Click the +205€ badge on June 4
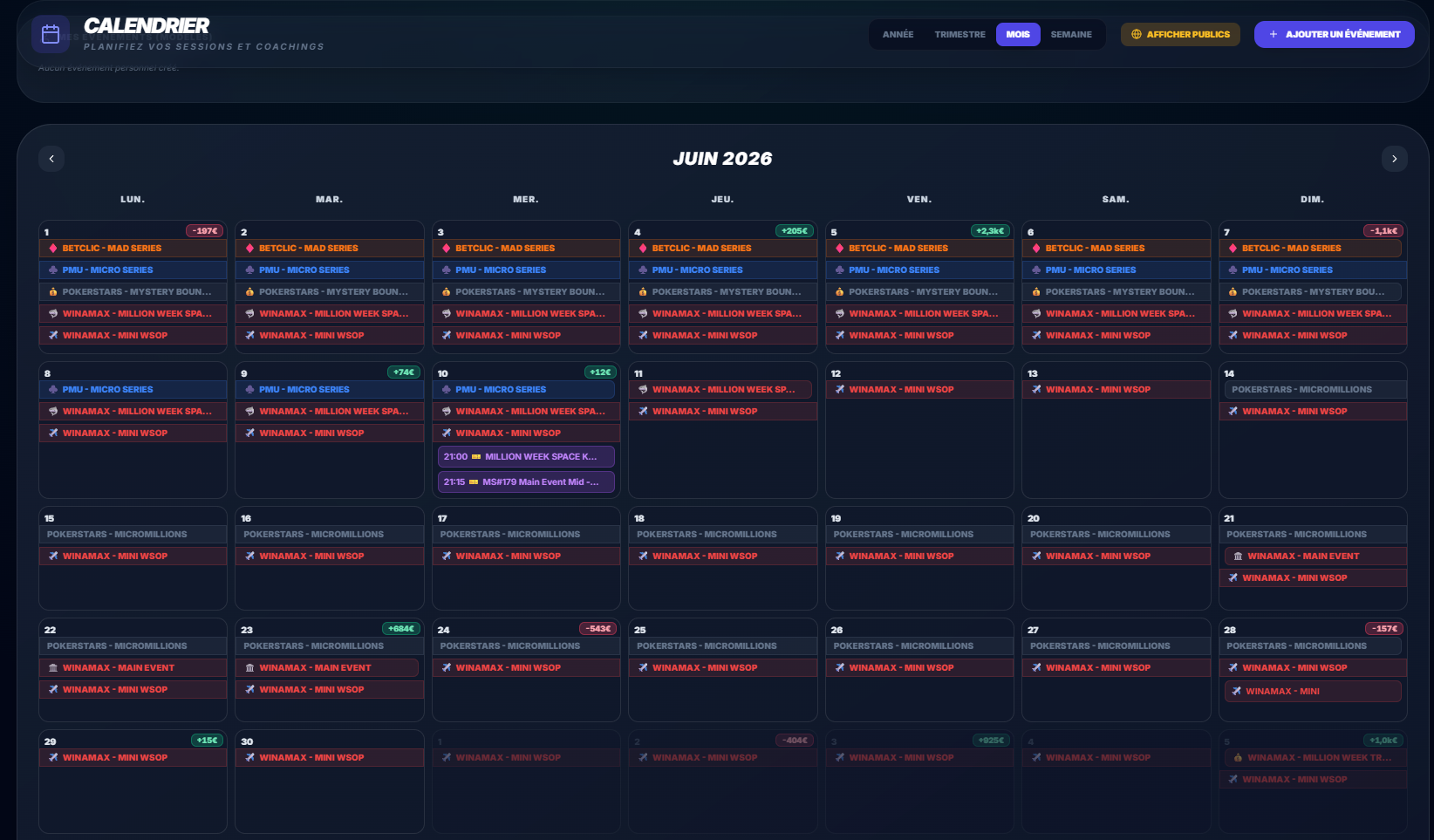 coord(795,231)
